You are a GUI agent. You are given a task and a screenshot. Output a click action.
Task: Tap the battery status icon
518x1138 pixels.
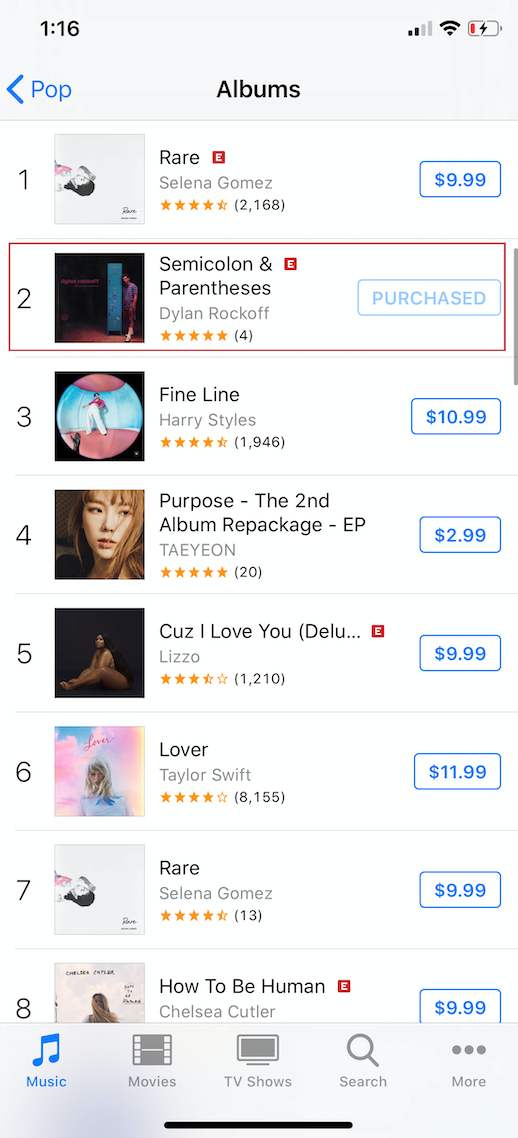(485, 29)
